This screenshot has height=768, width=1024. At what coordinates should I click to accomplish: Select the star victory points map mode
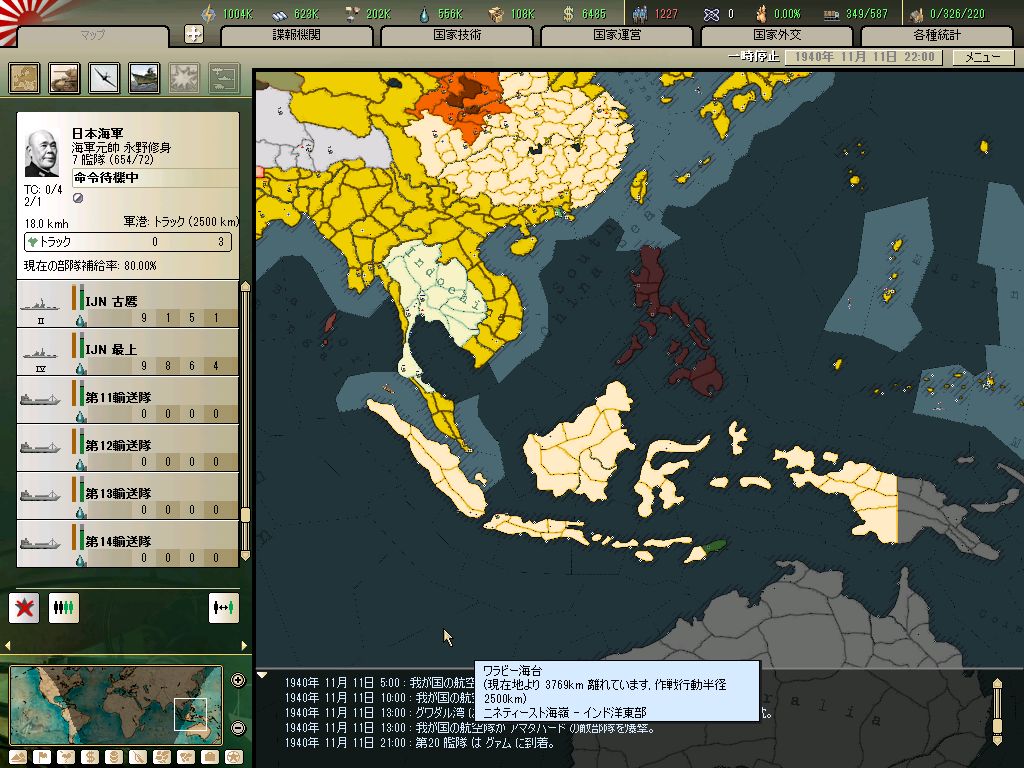(234, 758)
